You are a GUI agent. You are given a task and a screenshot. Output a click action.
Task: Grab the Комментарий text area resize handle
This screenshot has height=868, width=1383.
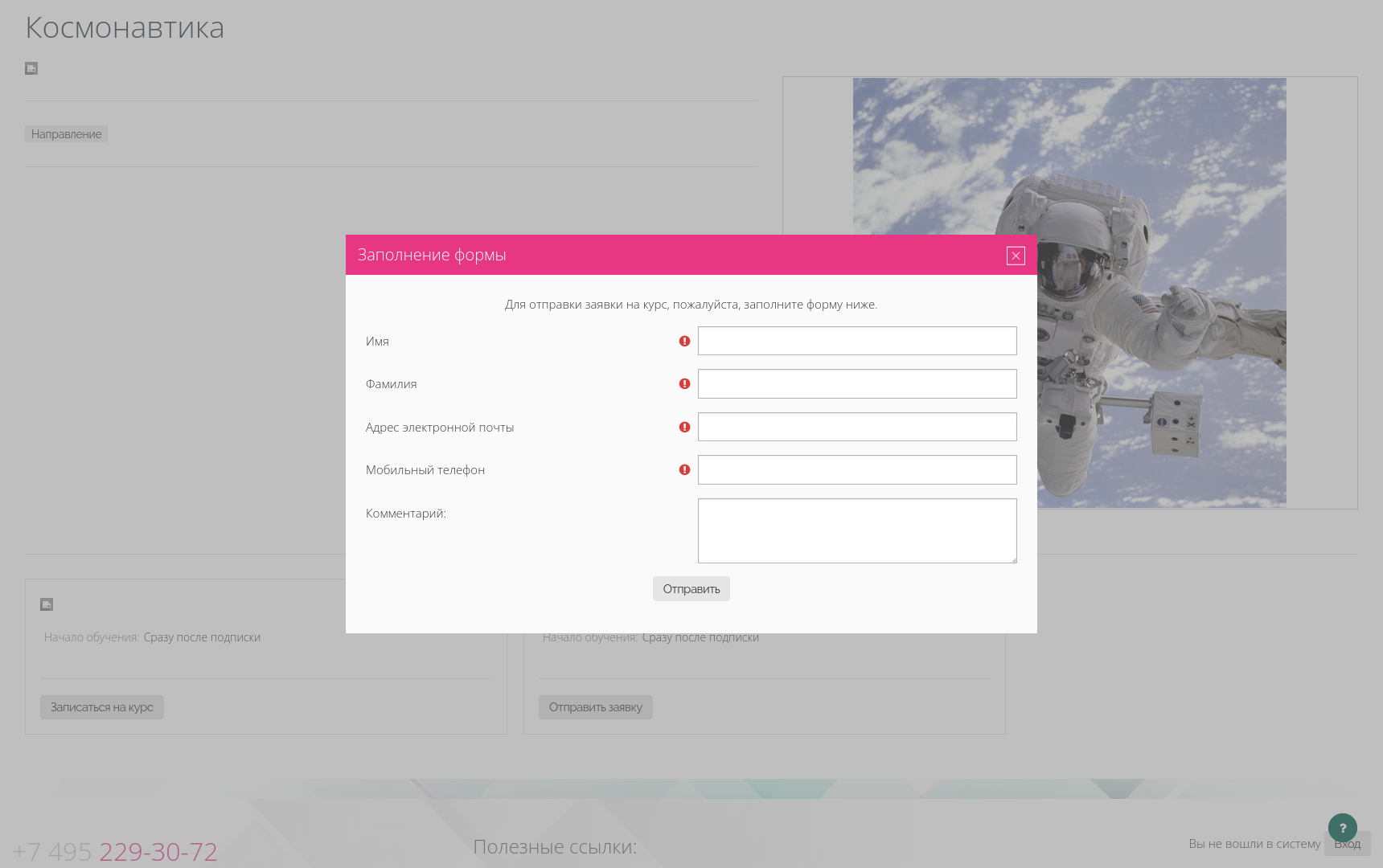1013,559
